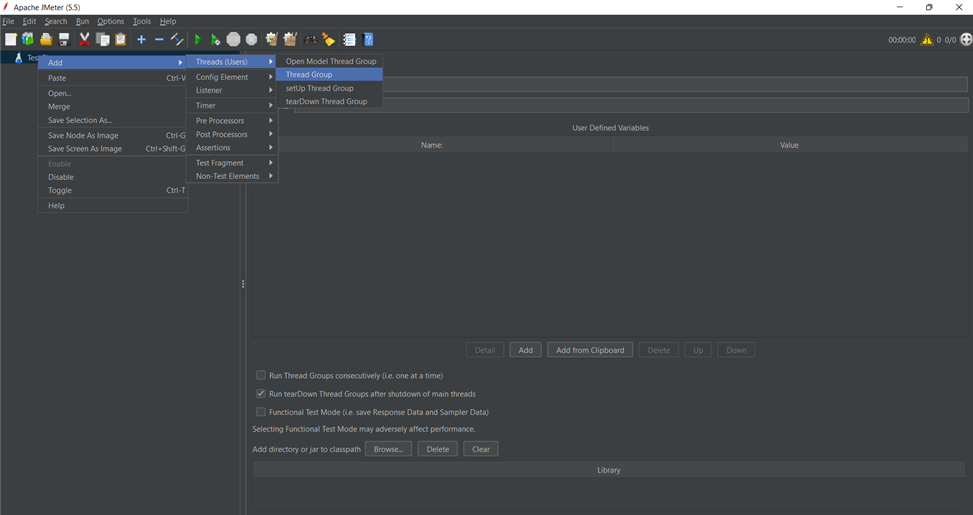The height and width of the screenshot is (515, 973).
Task: Click the remote engines icon at far right
Action: pyautogui.click(x=966, y=40)
